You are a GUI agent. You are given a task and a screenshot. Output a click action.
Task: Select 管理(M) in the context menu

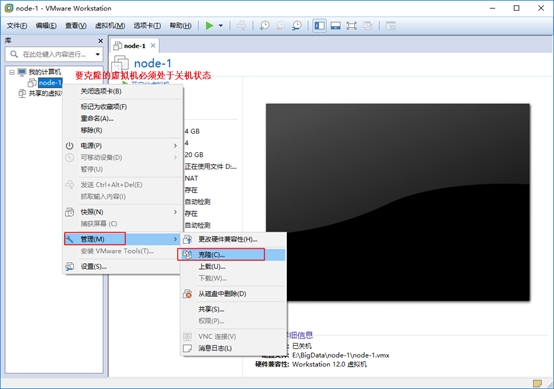pos(123,239)
